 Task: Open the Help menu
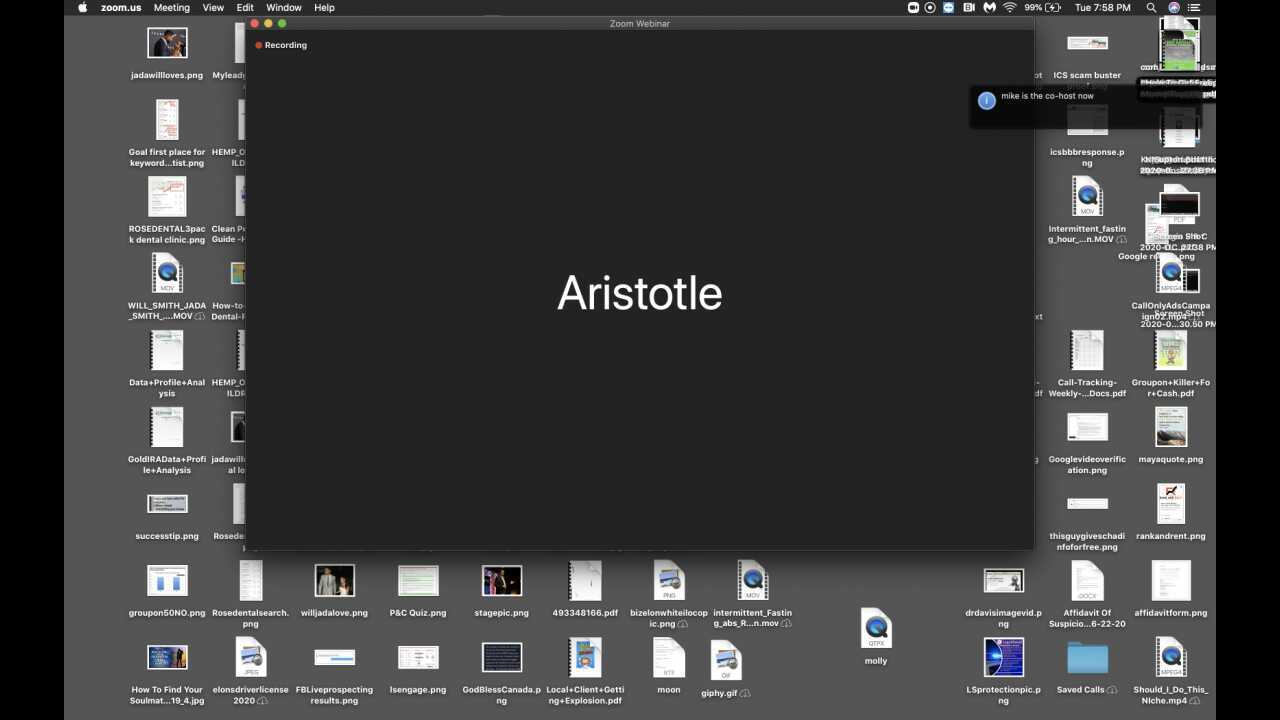click(x=324, y=7)
